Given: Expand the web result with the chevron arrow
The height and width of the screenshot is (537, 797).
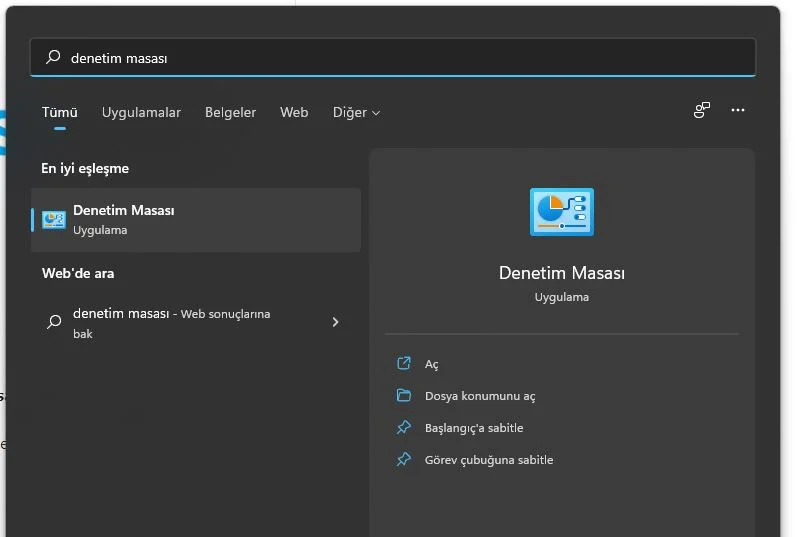Looking at the screenshot, I should (x=335, y=322).
